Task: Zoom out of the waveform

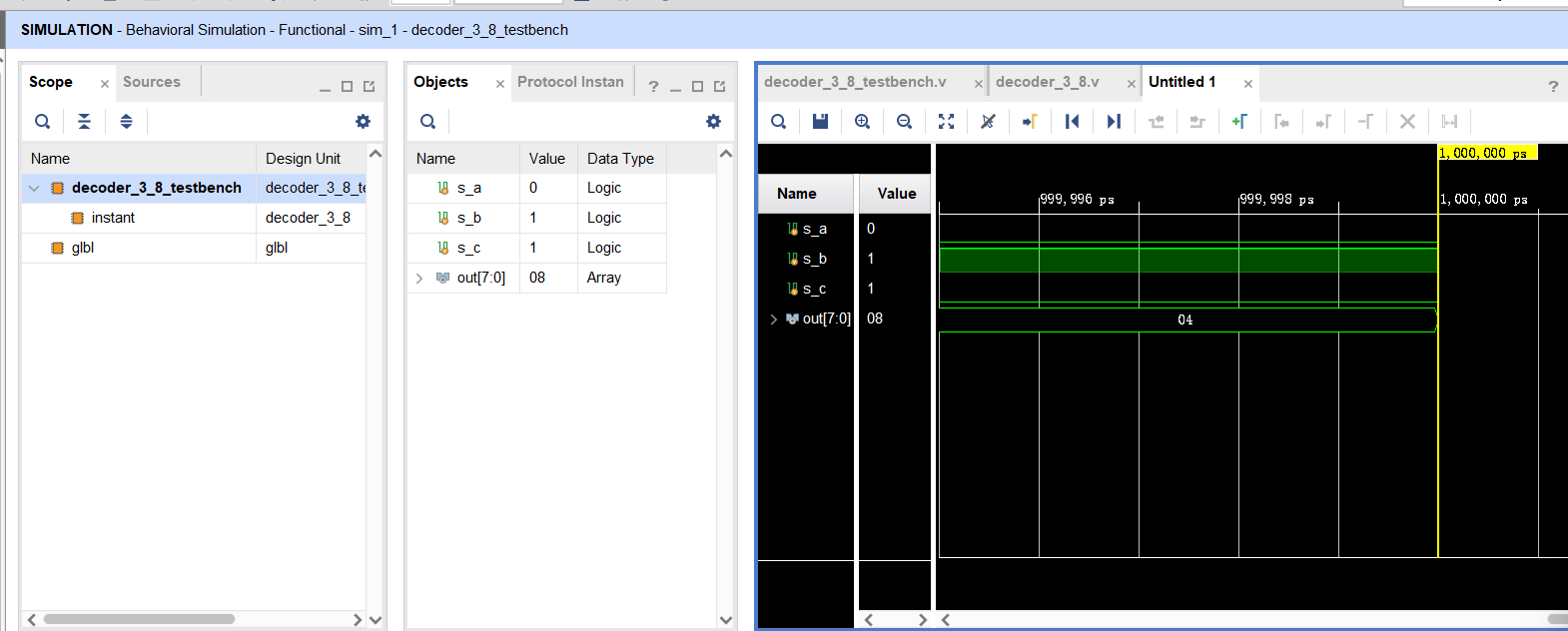Action: click(904, 121)
